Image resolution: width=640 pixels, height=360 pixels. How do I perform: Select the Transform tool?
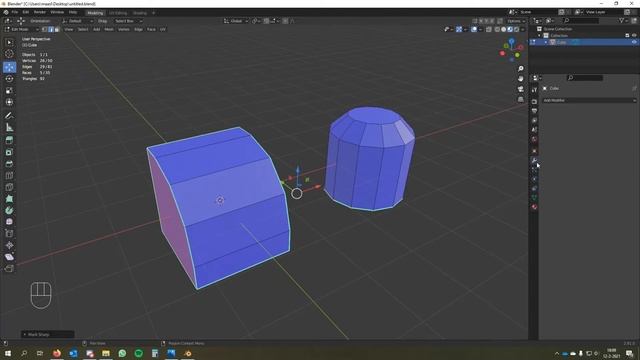(x=9, y=102)
